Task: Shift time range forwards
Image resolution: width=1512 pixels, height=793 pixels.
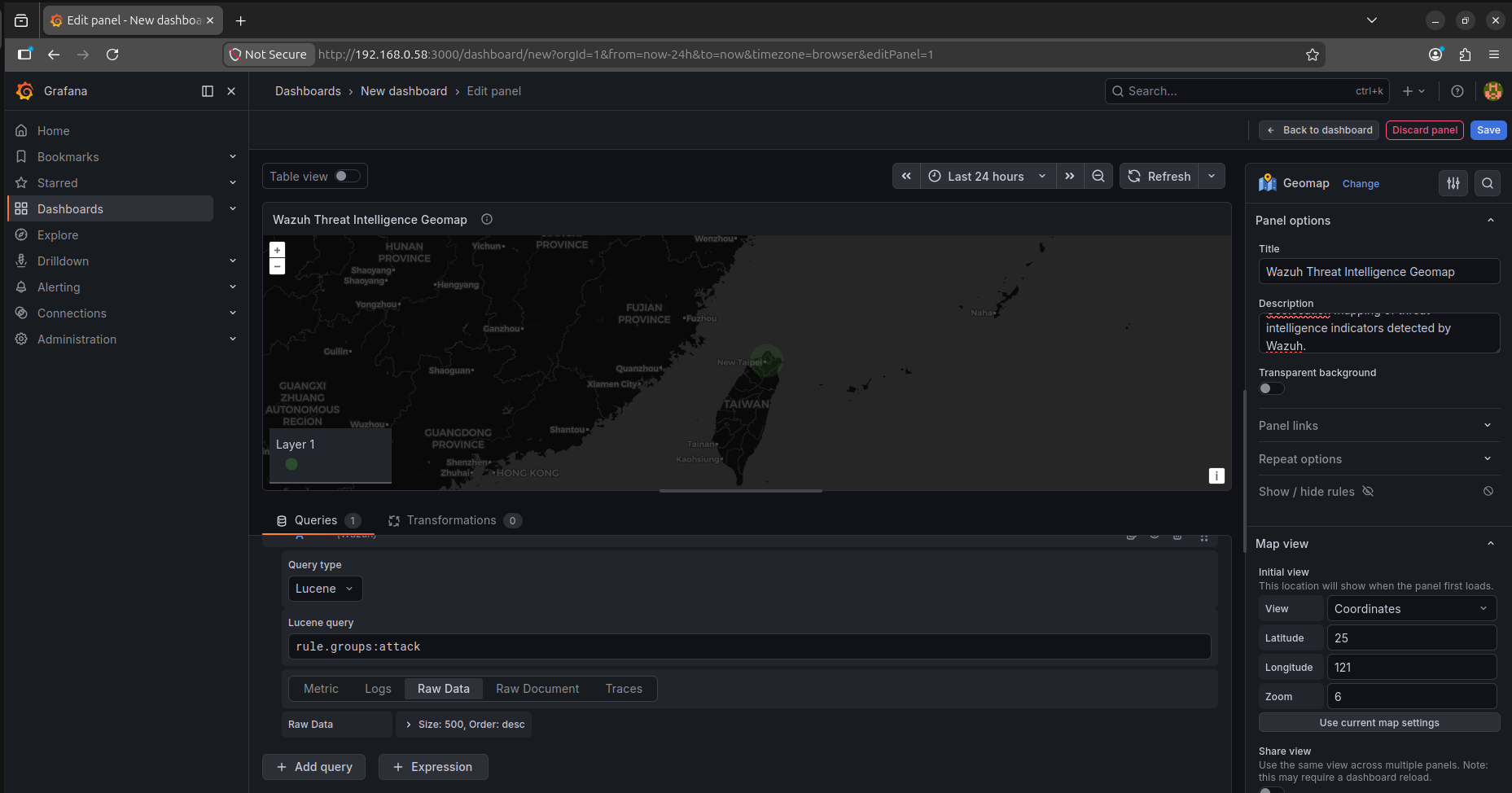Action: 1070,176
